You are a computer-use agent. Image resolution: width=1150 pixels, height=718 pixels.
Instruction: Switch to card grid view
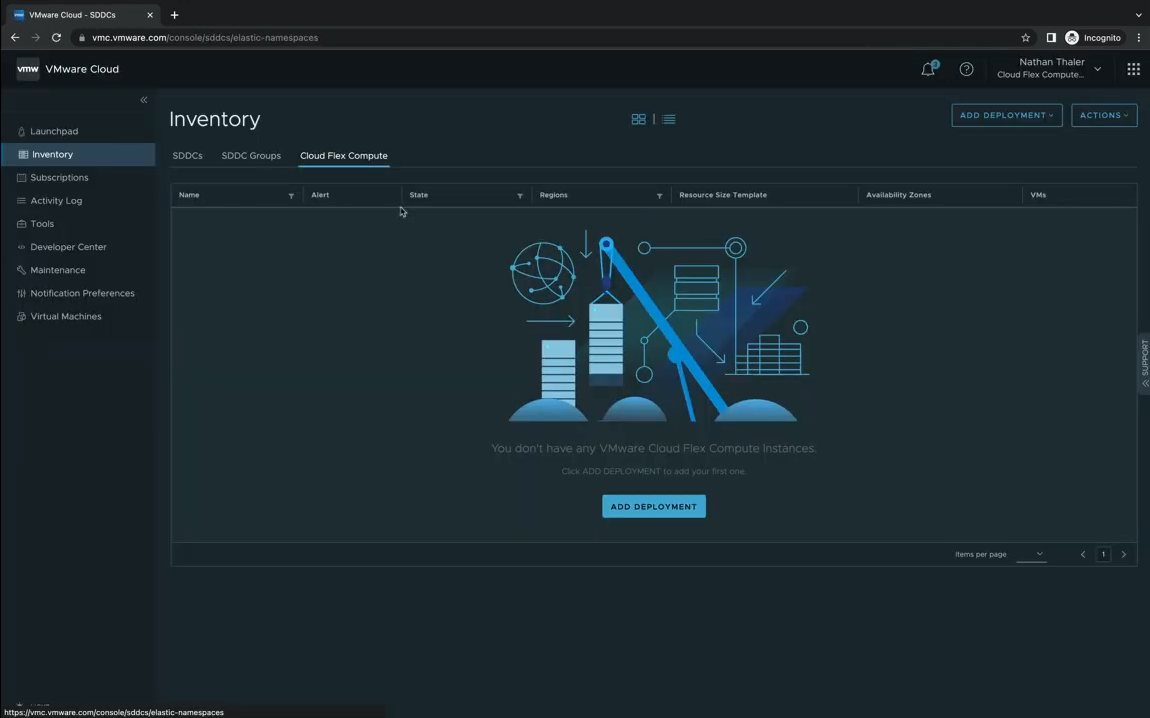click(639, 119)
